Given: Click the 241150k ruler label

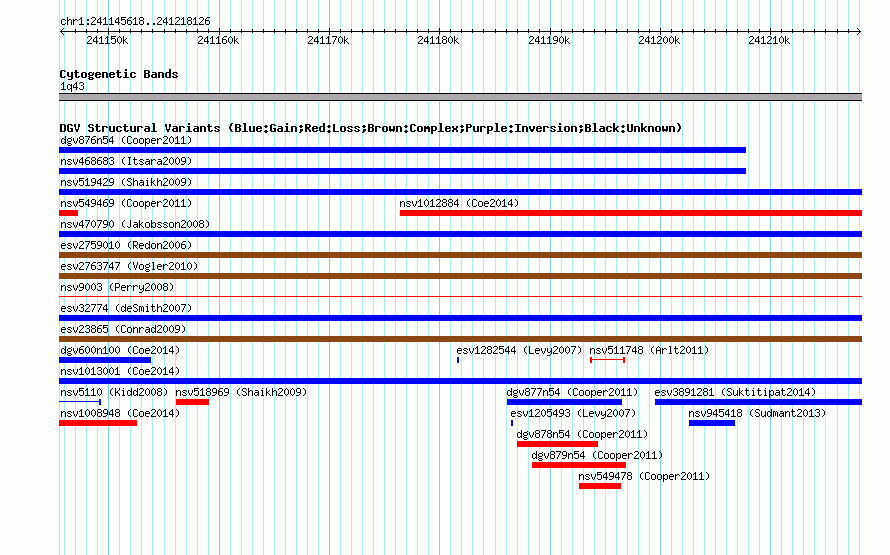Looking at the screenshot, I should pyautogui.click(x=107, y=41).
